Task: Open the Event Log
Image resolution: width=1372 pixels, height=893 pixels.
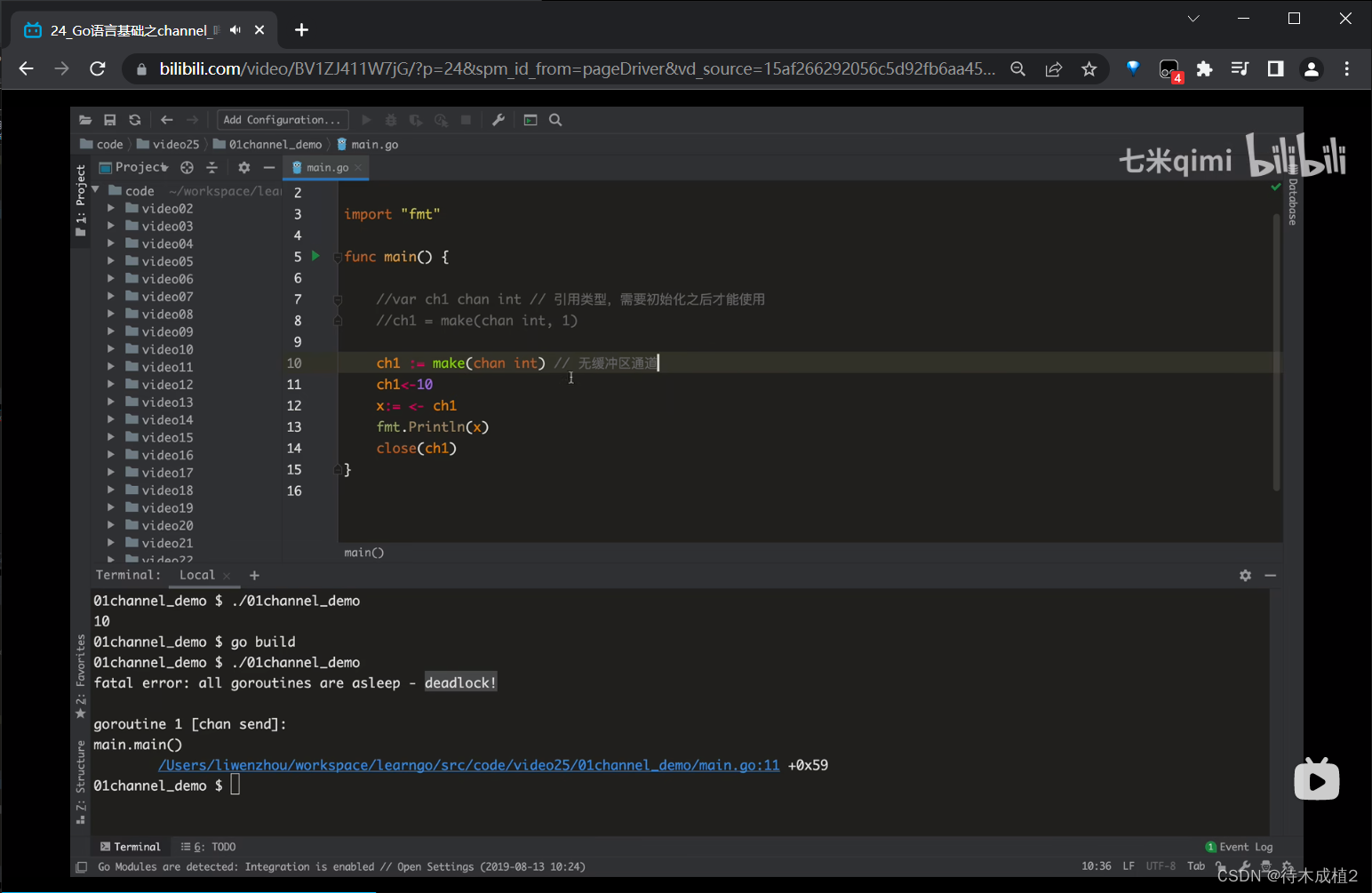Action: tap(1240, 847)
